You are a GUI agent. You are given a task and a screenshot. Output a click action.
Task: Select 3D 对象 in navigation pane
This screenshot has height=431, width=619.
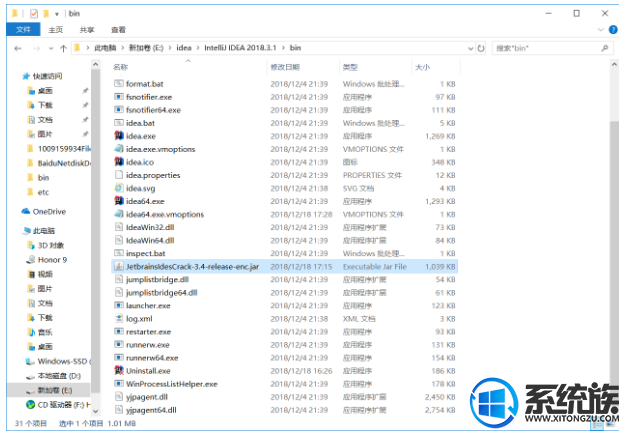tap(51, 245)
